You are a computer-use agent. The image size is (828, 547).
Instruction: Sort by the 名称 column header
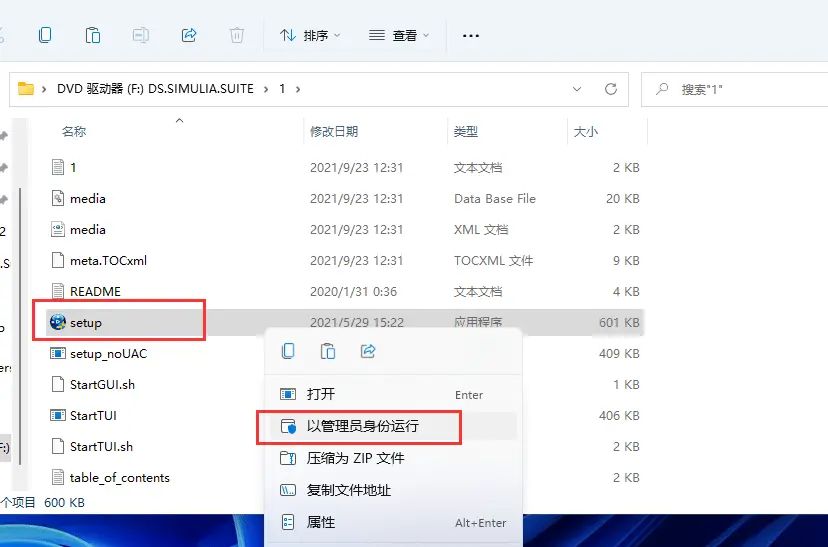pos(74,131)
